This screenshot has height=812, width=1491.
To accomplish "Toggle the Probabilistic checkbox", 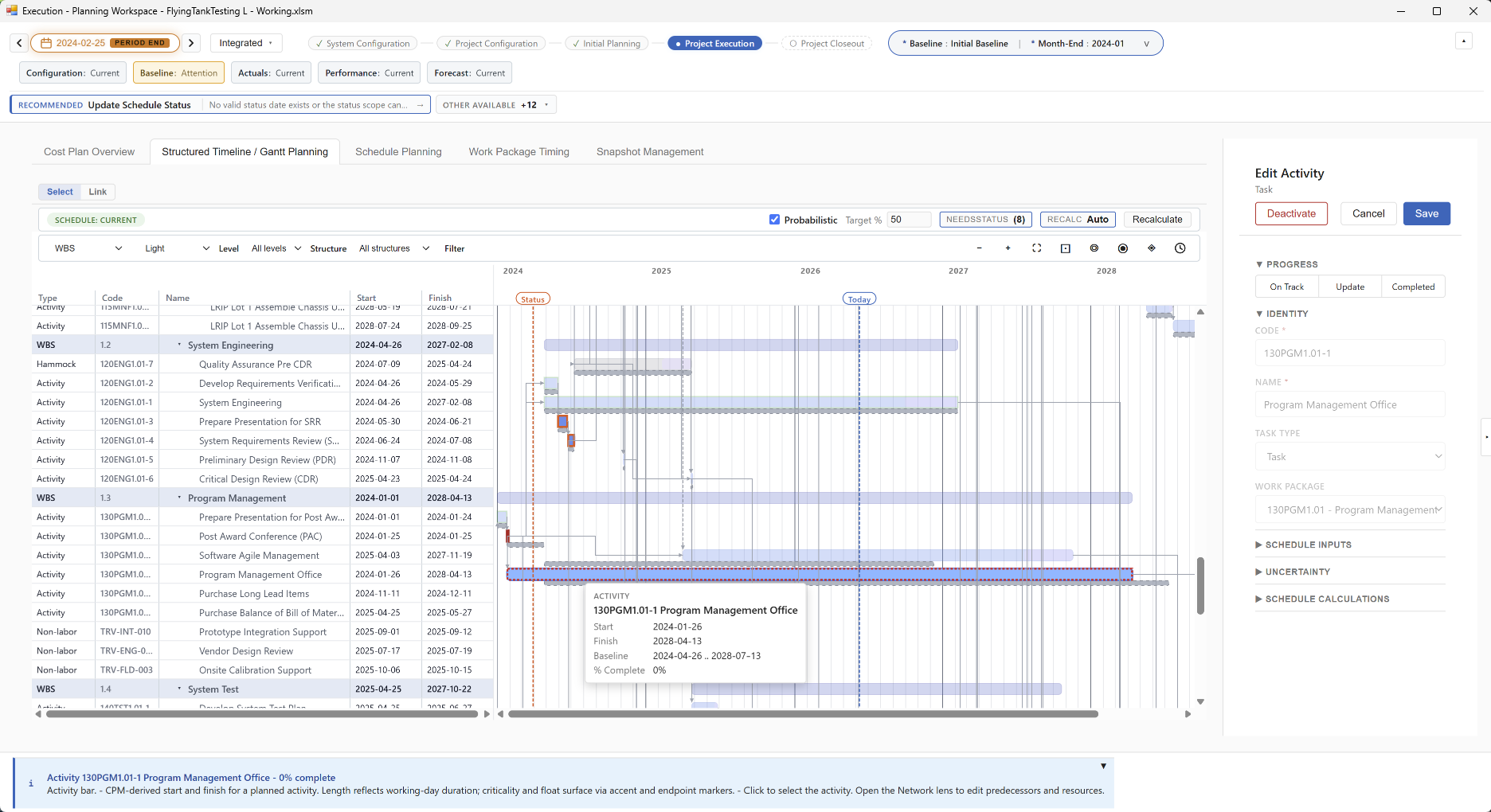I will point(774,220).
